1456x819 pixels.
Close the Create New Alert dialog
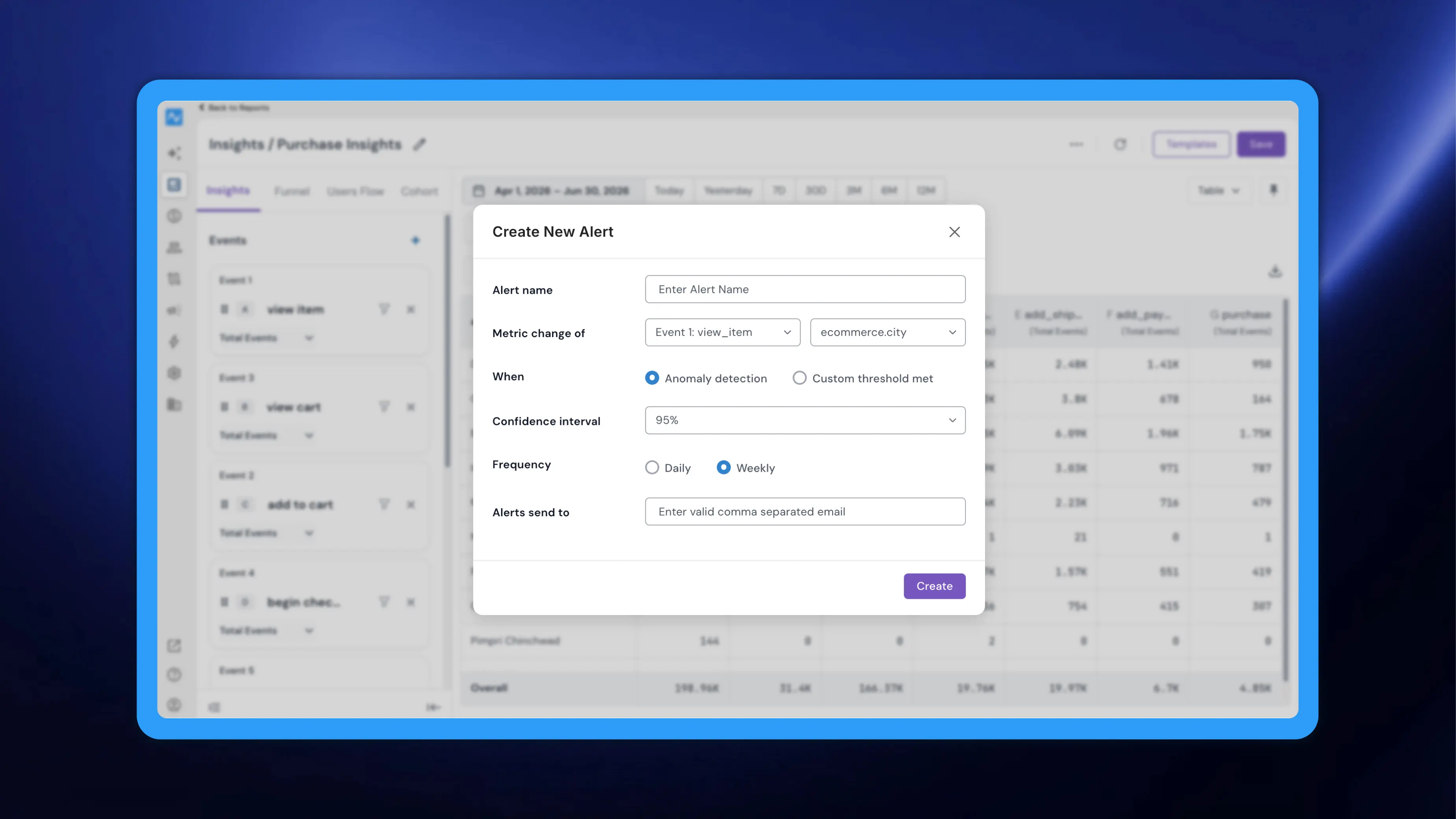(x=954, y=232)
